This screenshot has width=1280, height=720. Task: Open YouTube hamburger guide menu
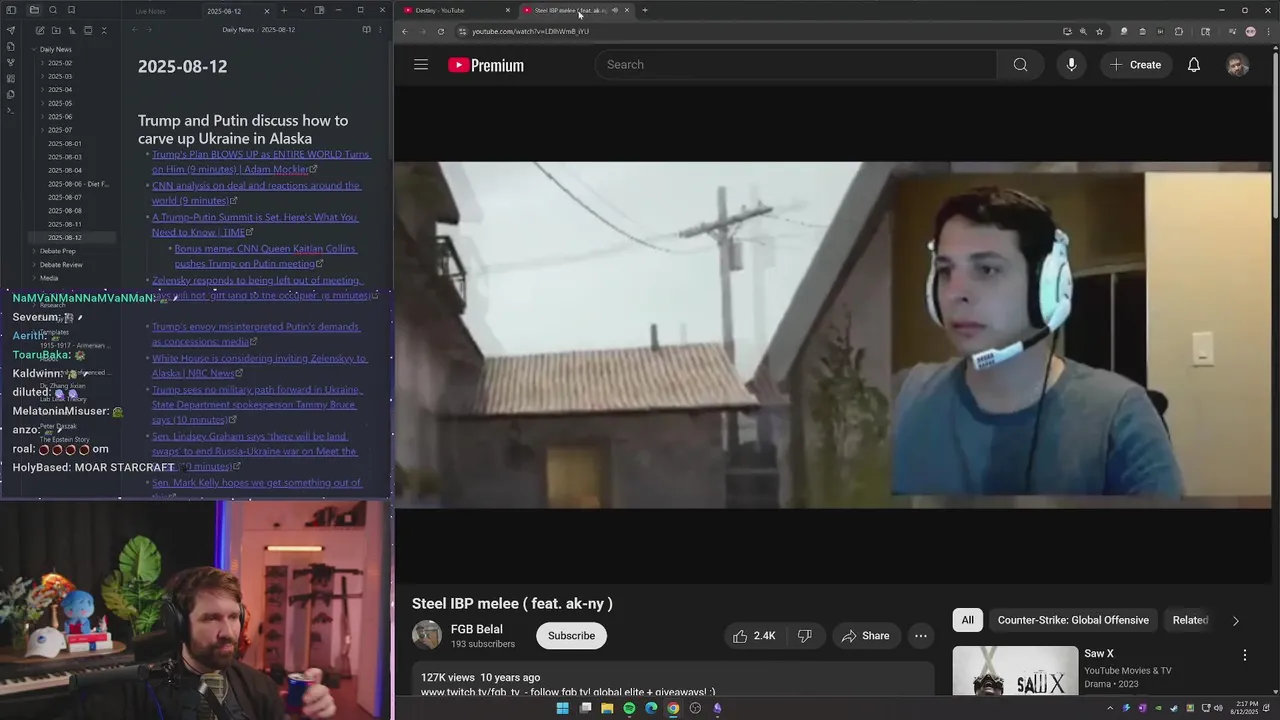point(421,65)
